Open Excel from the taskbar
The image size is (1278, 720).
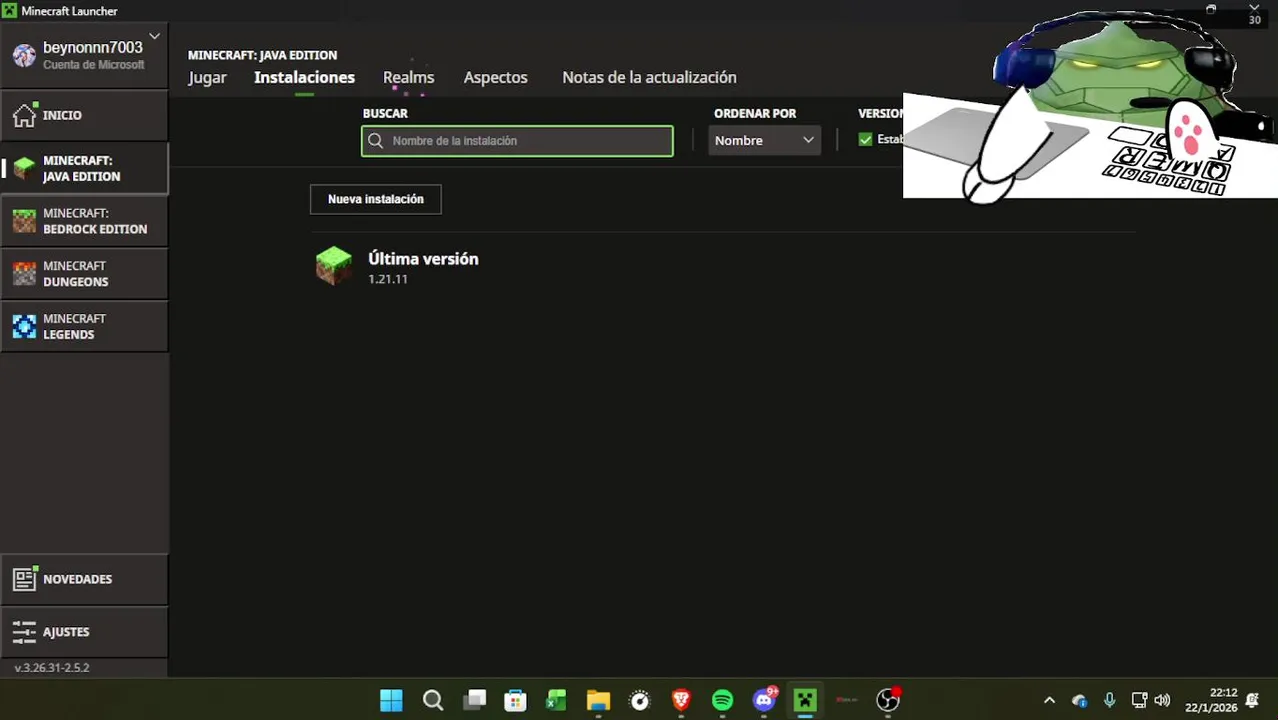(556, 700)
